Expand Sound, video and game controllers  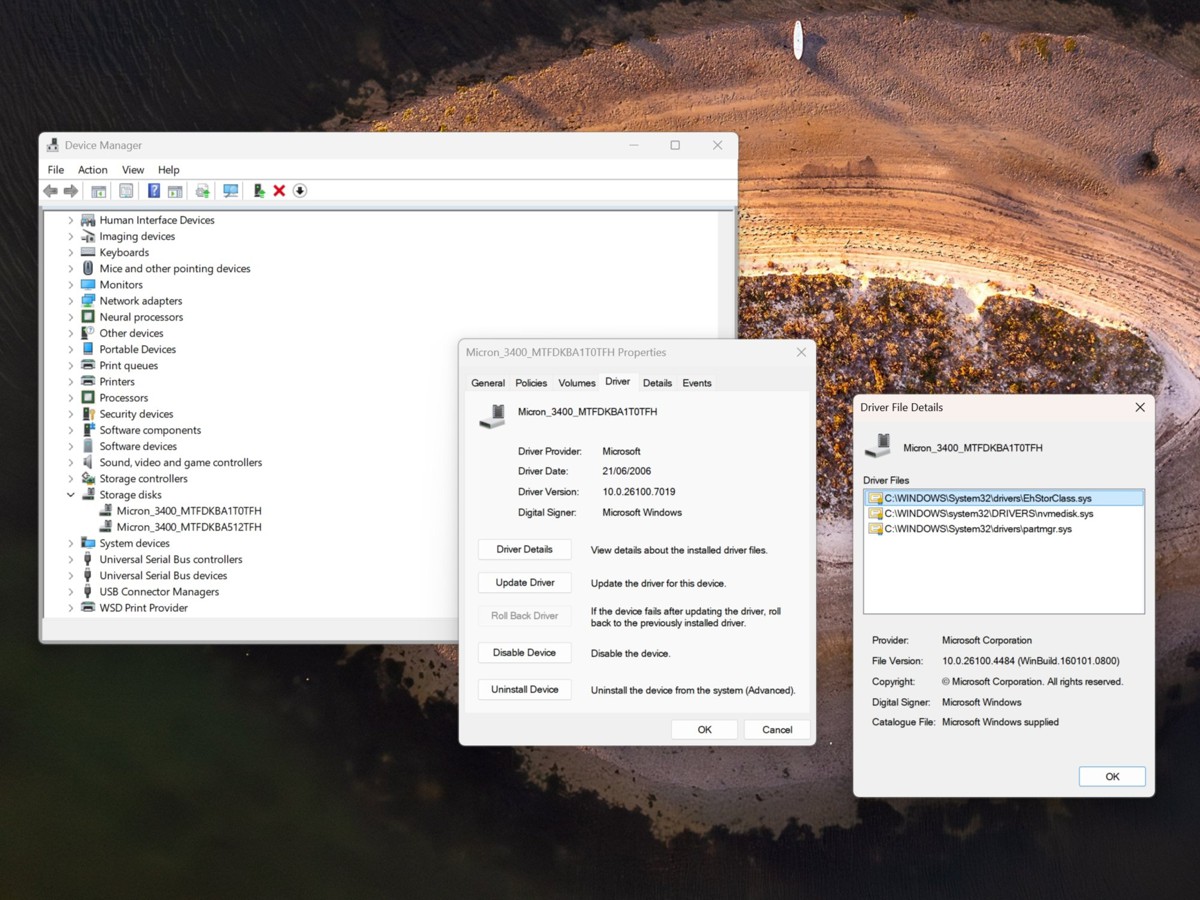pyautogui.click(x=70, y=462)
